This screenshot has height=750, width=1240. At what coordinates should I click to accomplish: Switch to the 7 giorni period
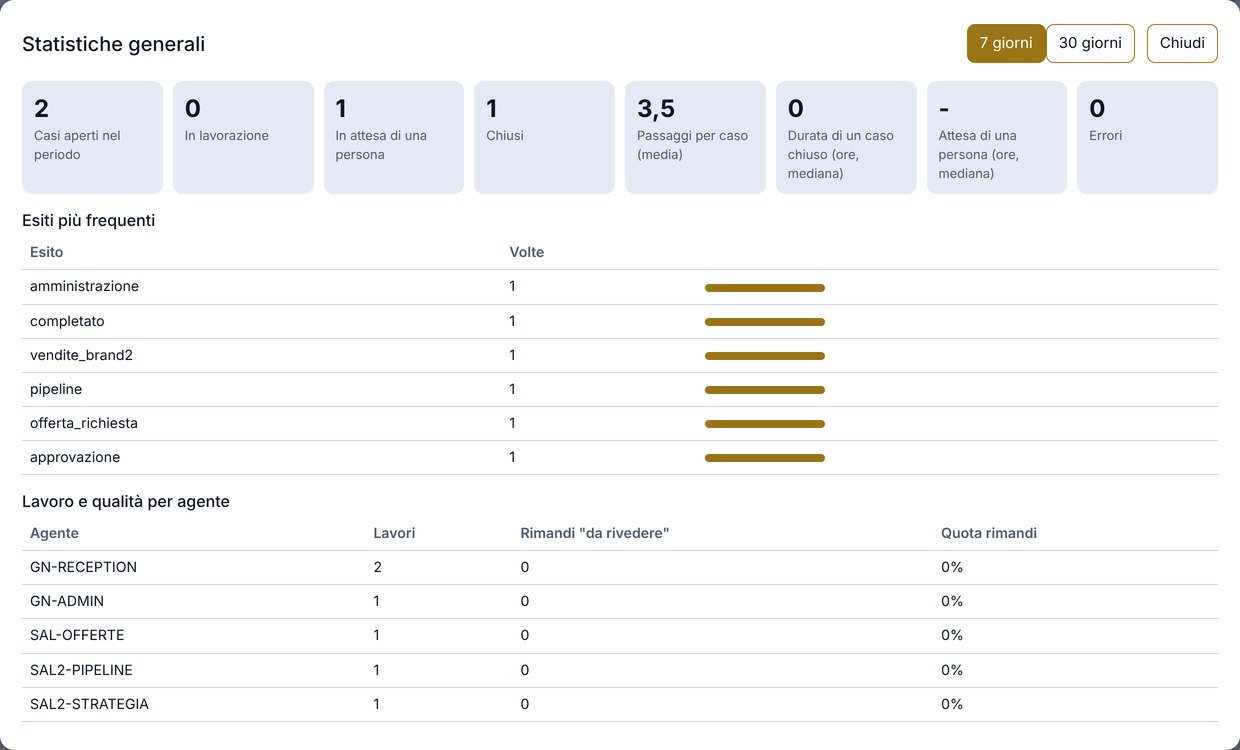tap(1006, 44)
